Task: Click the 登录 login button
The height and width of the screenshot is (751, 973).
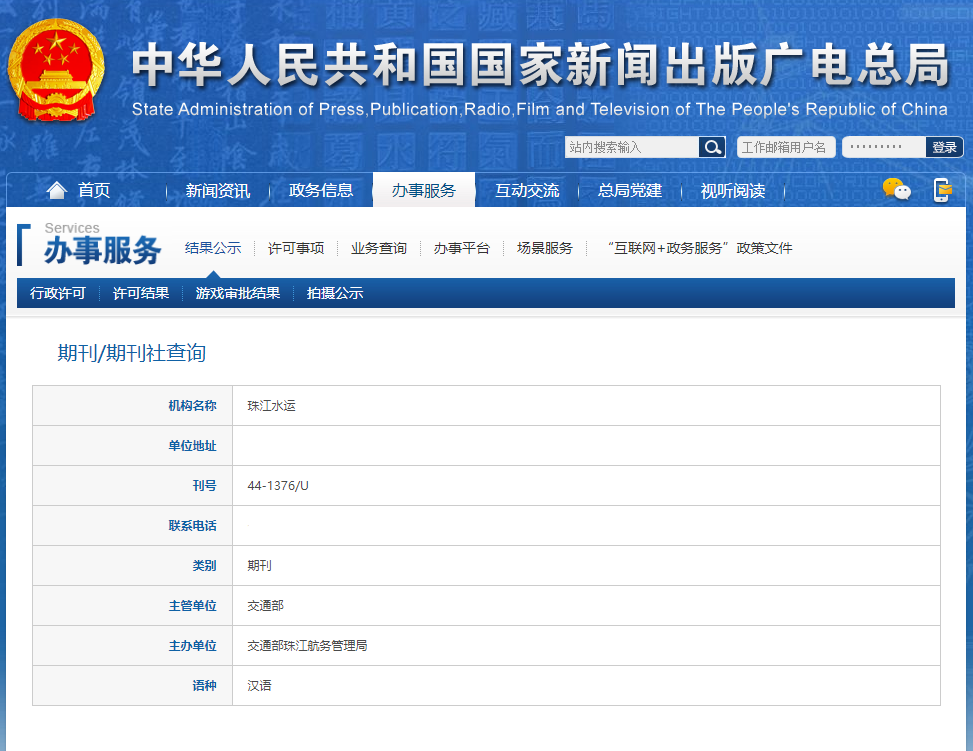Action: tap(944, 147)
